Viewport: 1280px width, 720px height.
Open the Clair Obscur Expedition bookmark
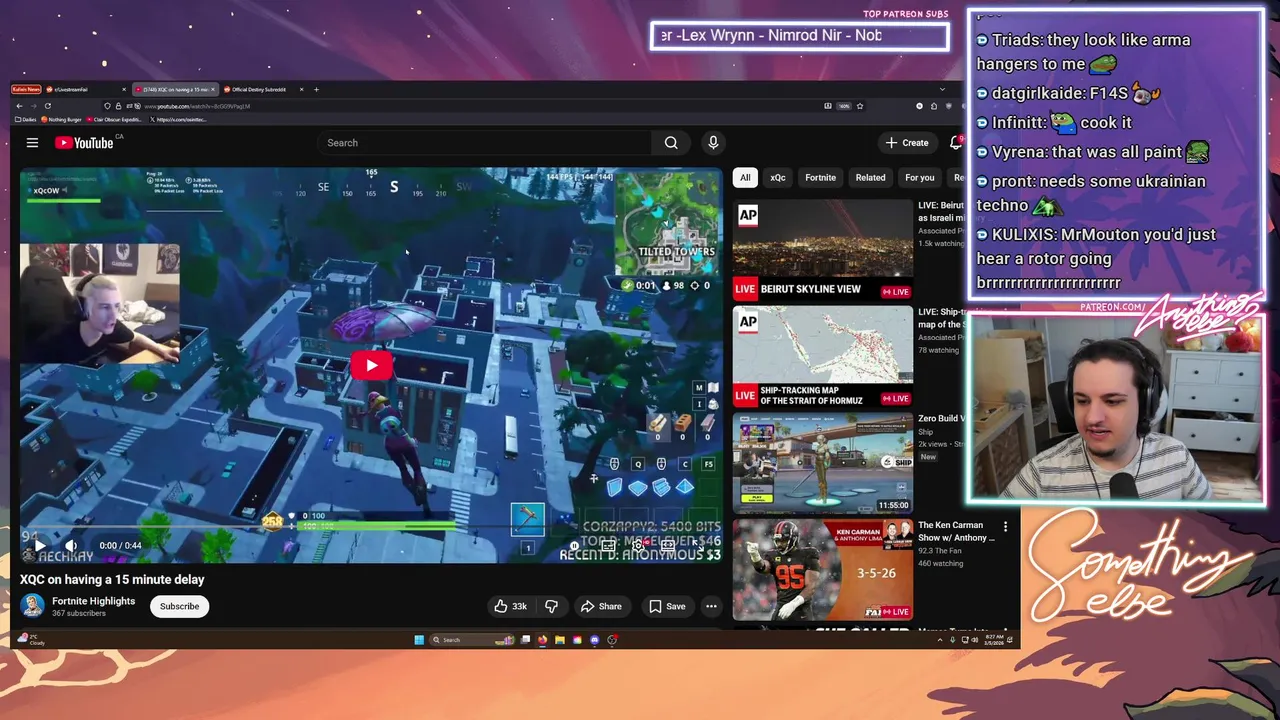(x=115, y=119)
